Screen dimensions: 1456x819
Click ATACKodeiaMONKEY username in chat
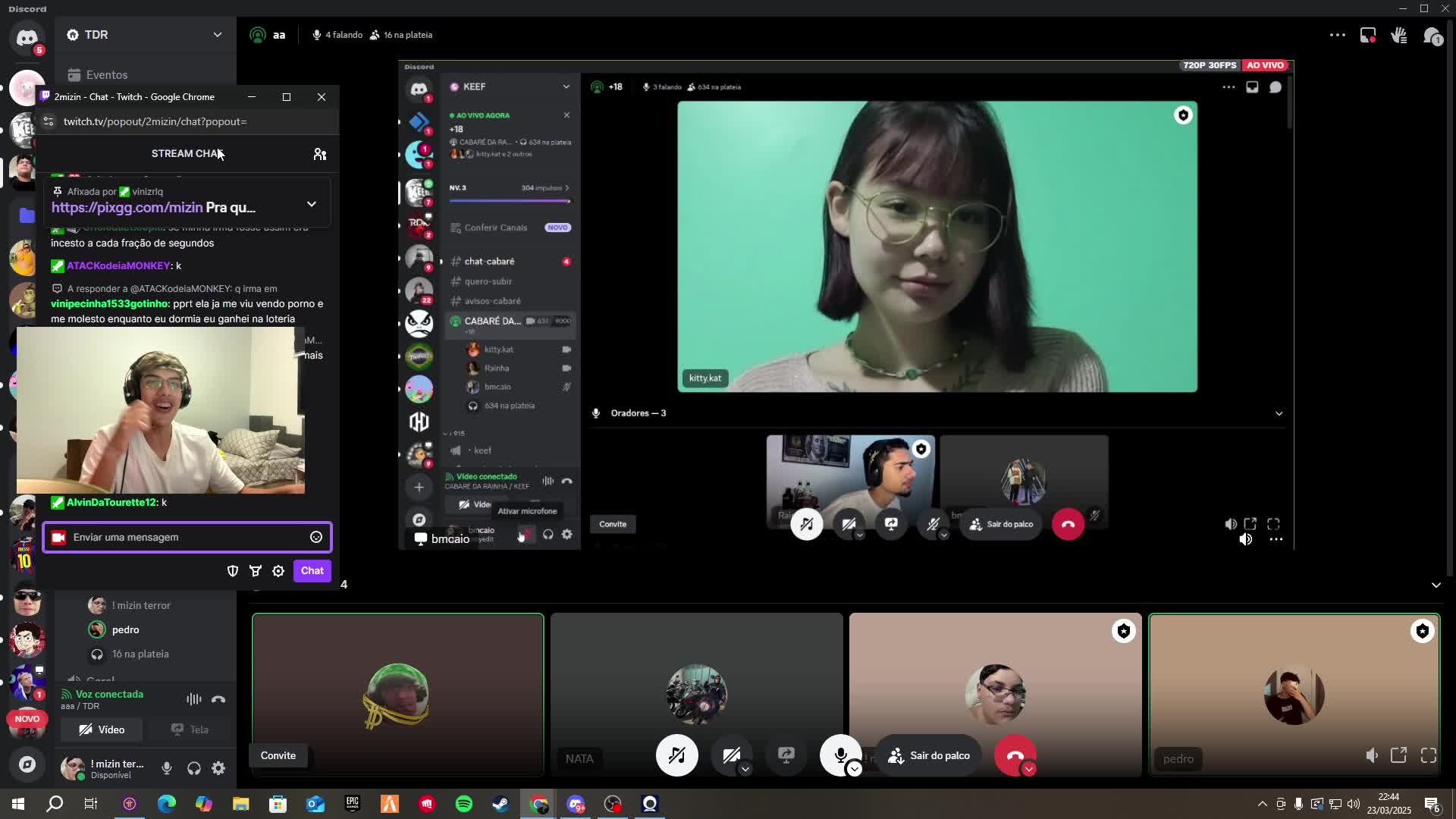tap(118, 265)
